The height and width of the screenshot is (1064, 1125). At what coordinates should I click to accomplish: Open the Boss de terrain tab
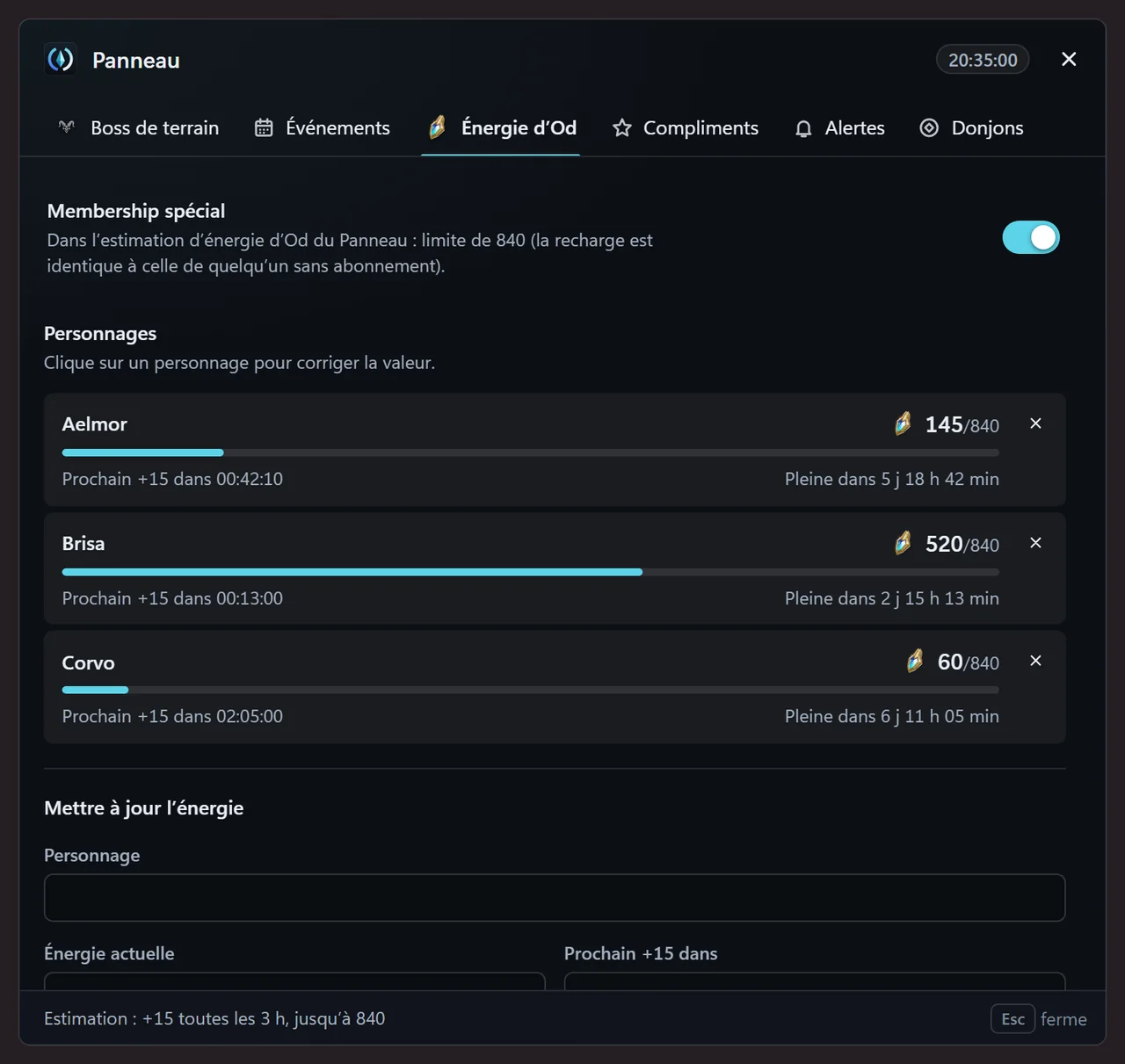(x=138, y=128)
